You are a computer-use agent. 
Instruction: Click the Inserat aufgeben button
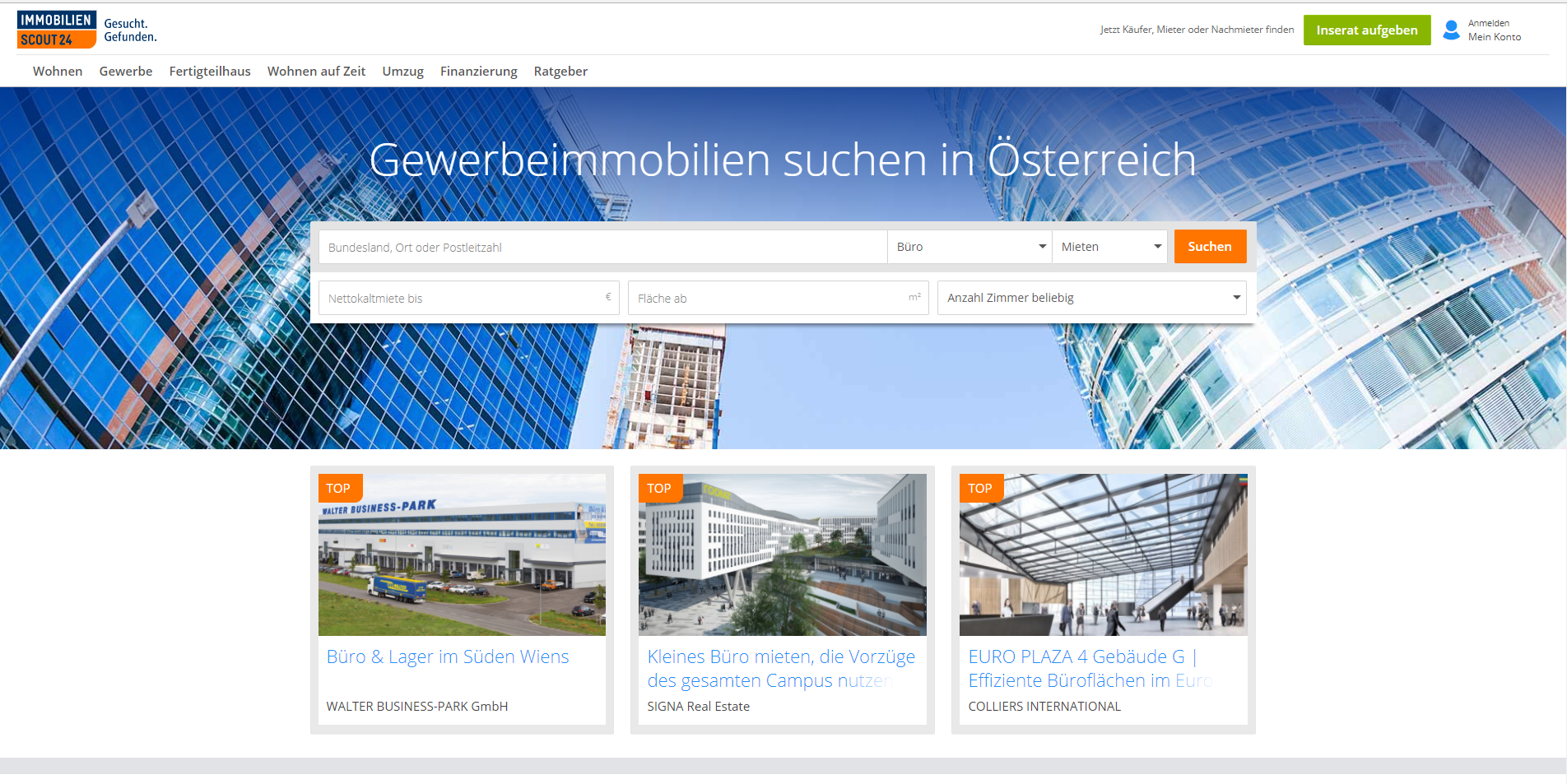coord(1367,30)
